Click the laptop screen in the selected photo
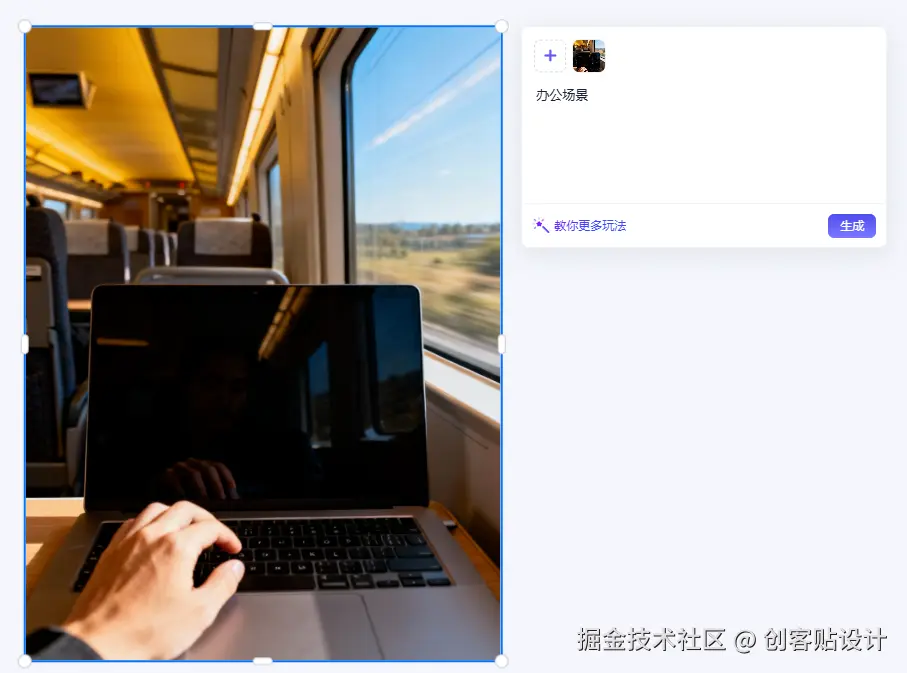 click(257, 396)
